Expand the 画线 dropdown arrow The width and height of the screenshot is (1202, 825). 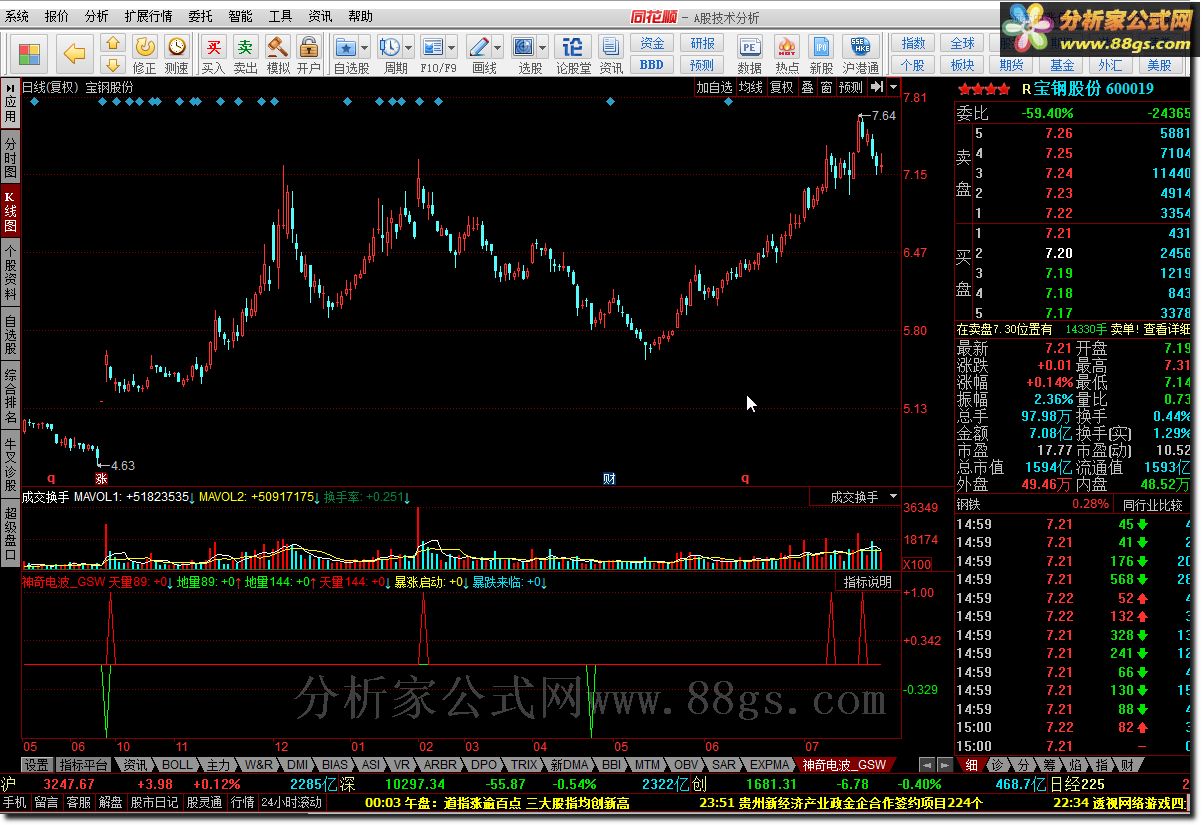tap(498, 47)
